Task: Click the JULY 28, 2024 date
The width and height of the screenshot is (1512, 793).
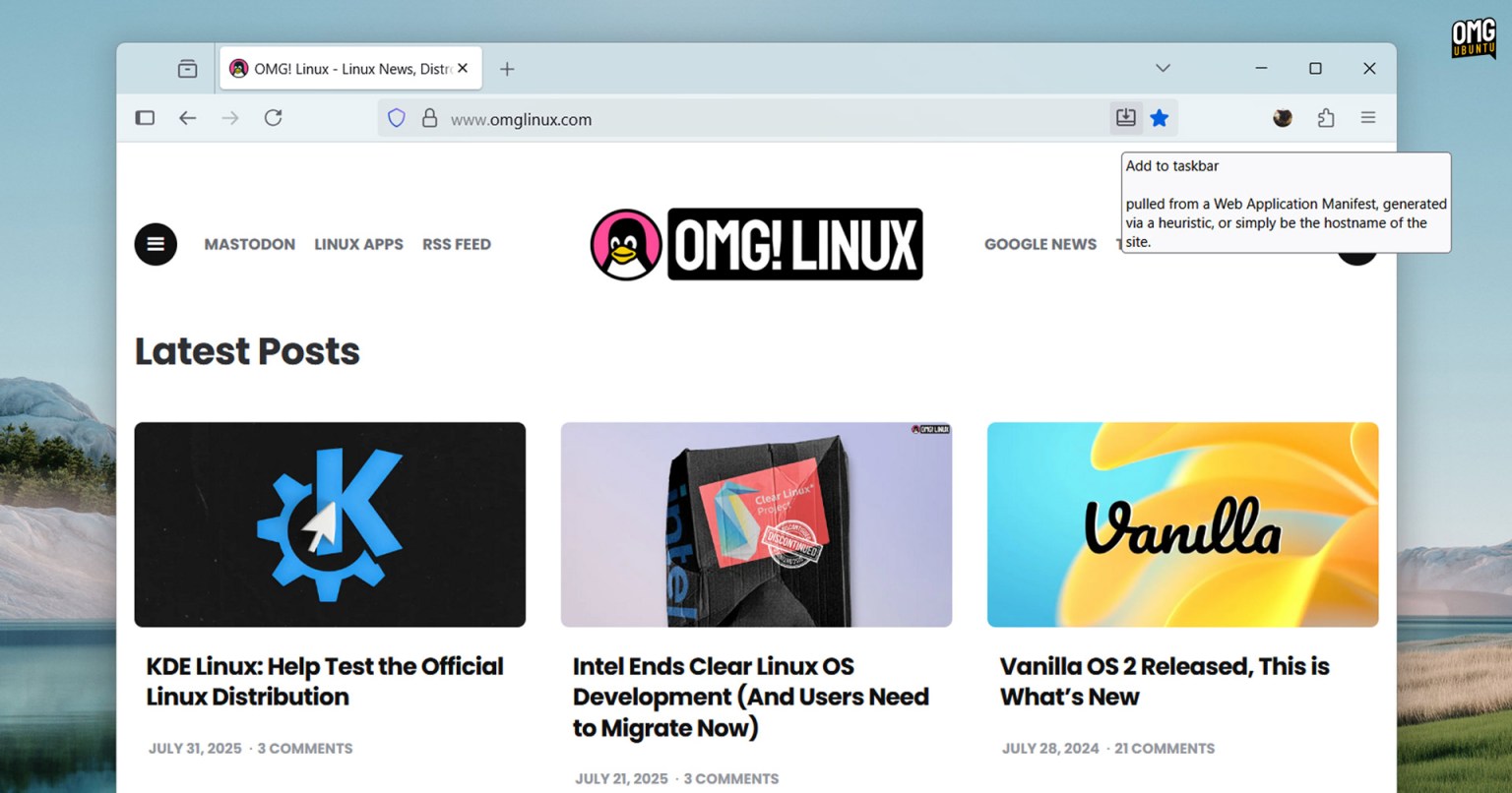Action: pos(1050,748)
